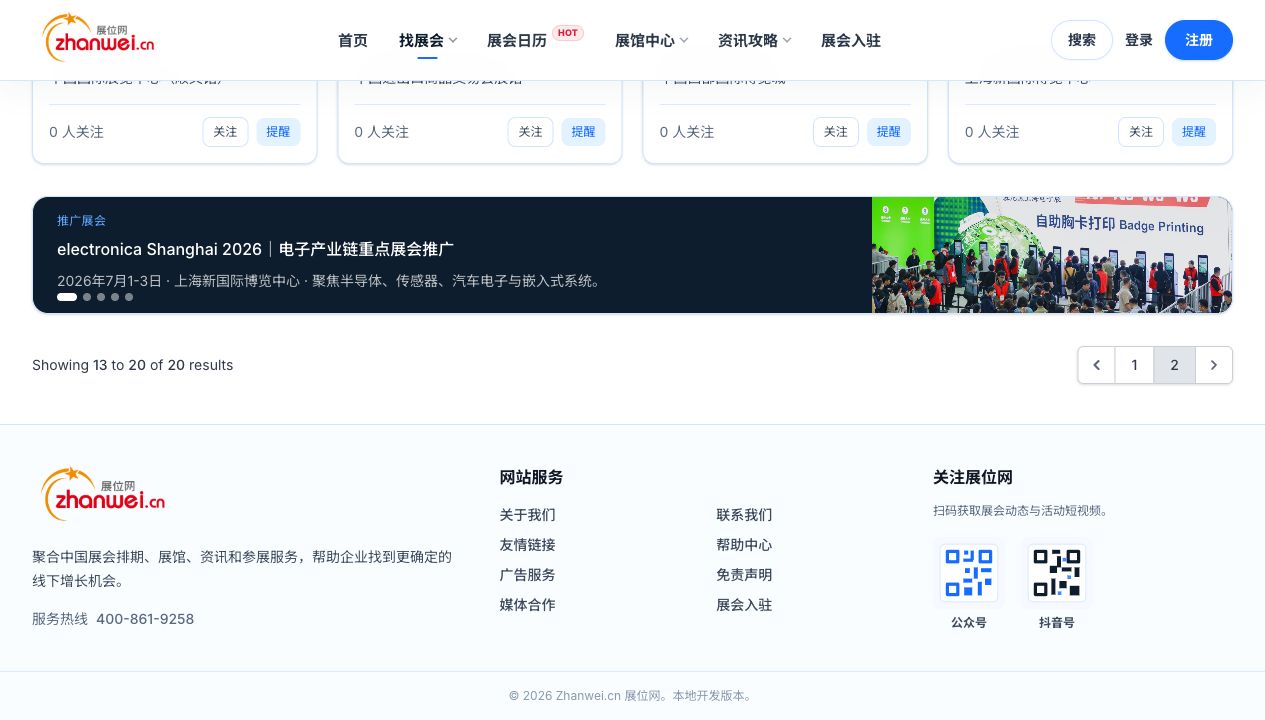Go to 首页 in the navigation

point(353,40)
